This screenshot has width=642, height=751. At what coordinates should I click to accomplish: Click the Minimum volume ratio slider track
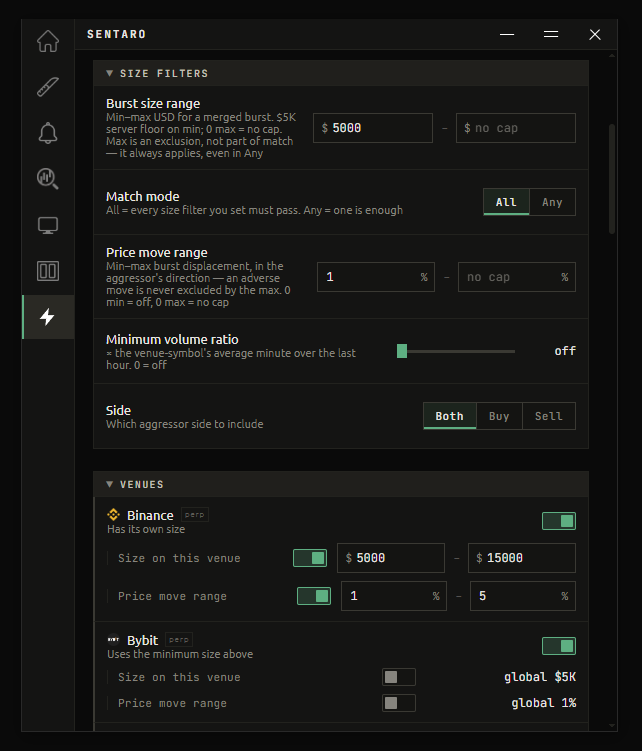pos(456,351)
